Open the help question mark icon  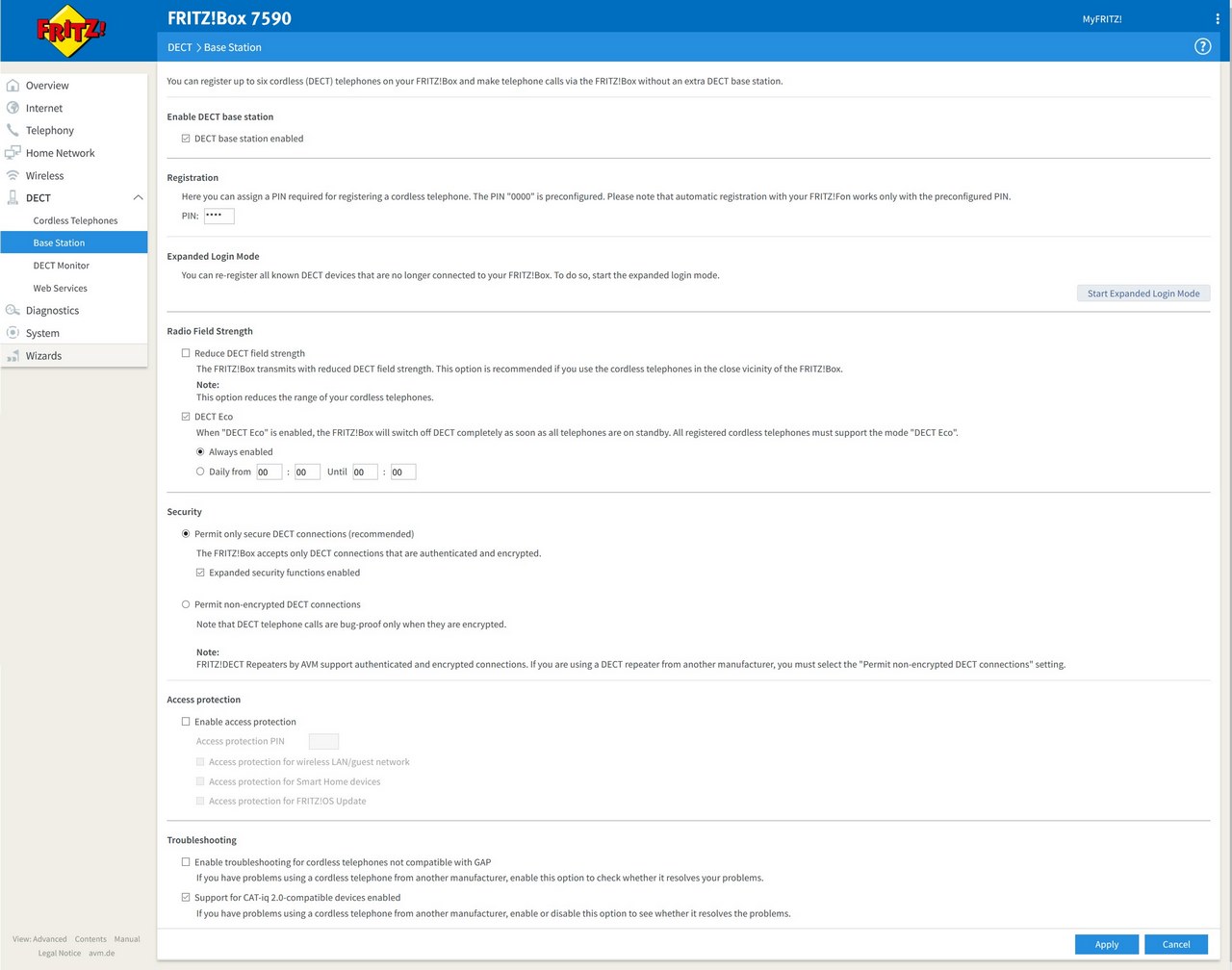click(1202, 46)
